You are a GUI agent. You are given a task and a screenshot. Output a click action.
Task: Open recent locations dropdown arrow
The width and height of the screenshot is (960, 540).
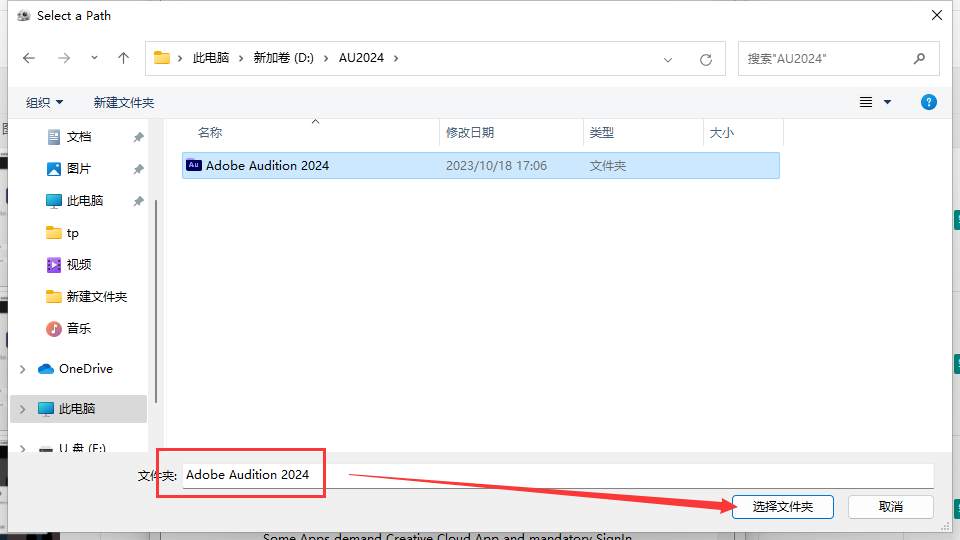coord(94,58)
